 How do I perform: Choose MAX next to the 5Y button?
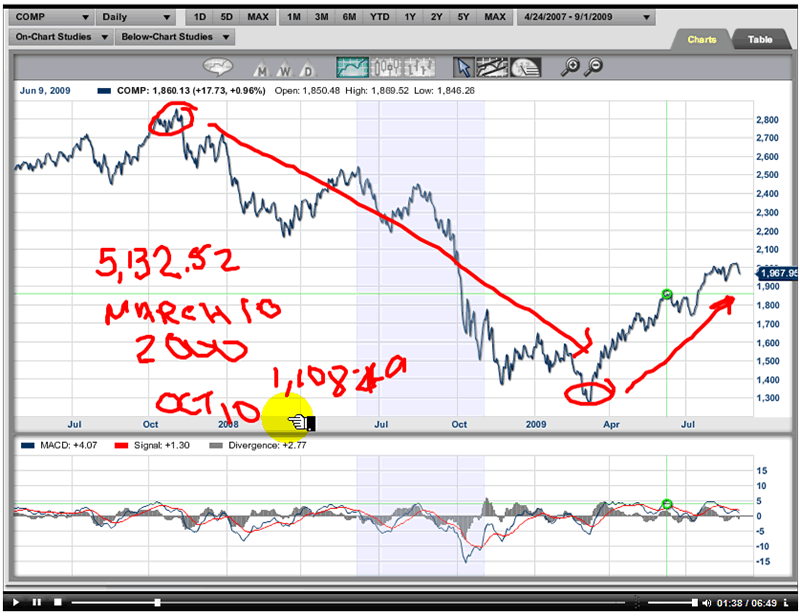494,17
